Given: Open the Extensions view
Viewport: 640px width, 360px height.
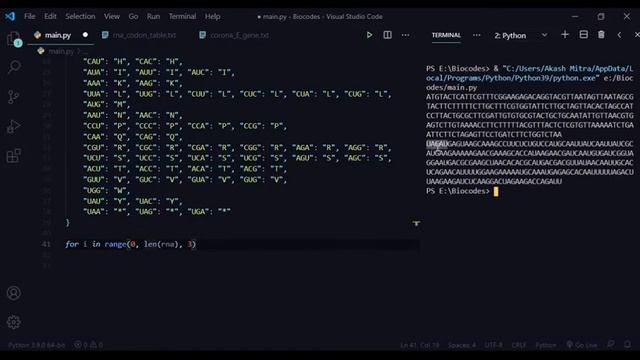Looking at the screenshot, I should 14,156.
